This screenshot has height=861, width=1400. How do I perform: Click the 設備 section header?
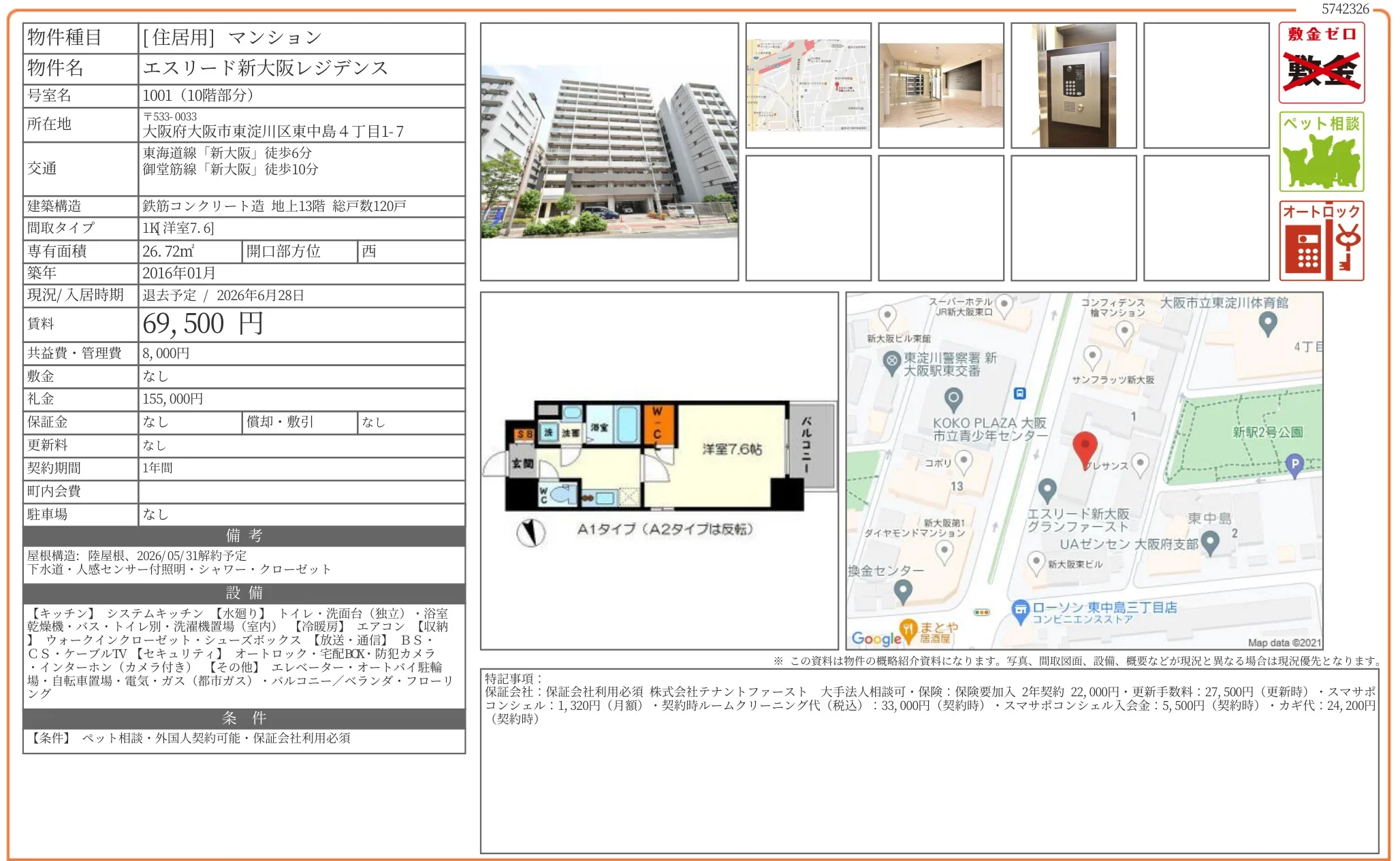coord(244,593)
